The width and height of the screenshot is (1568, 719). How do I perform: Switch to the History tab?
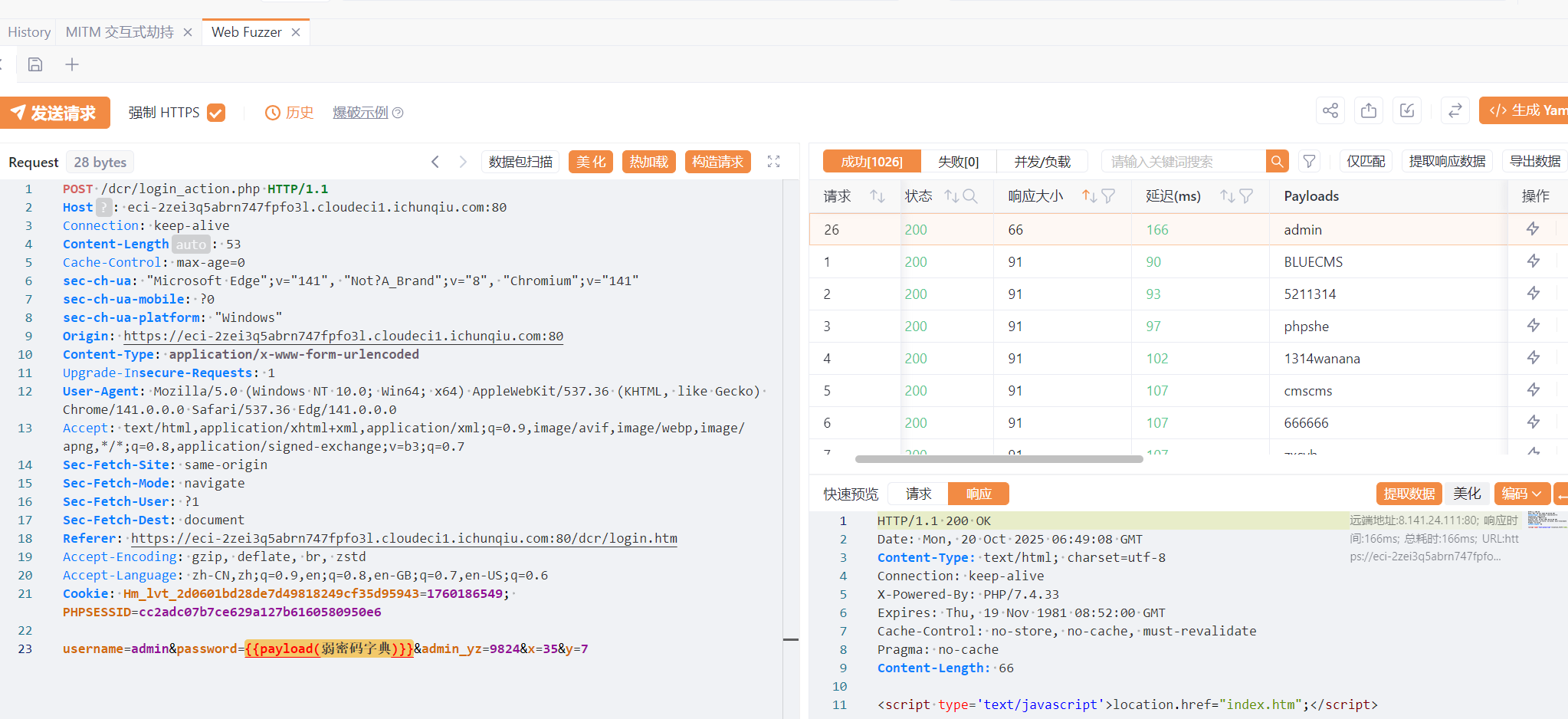pos(29,32)
